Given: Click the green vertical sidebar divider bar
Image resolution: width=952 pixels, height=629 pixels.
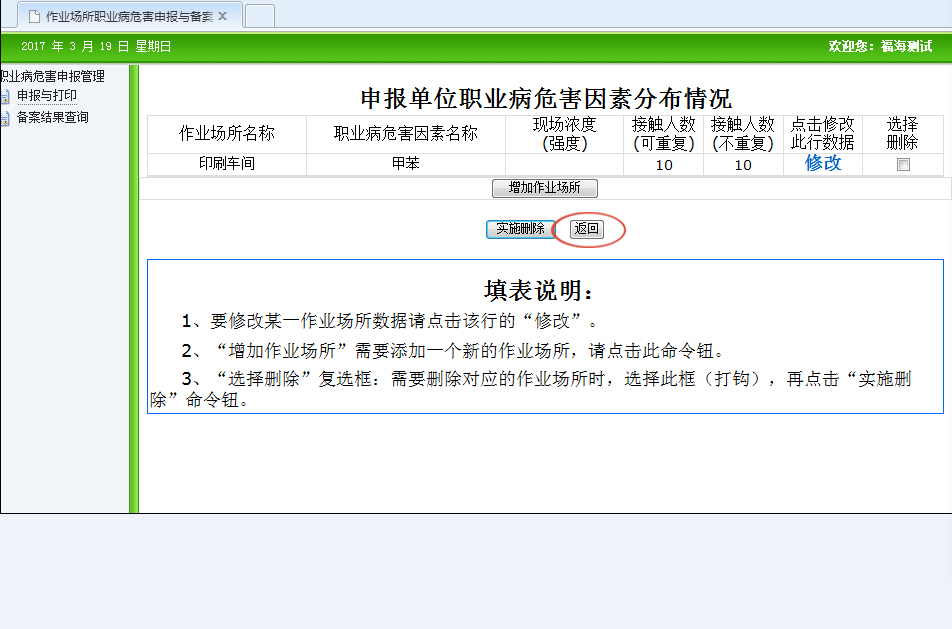Looking at the screenshot, I should click(133, 290).
